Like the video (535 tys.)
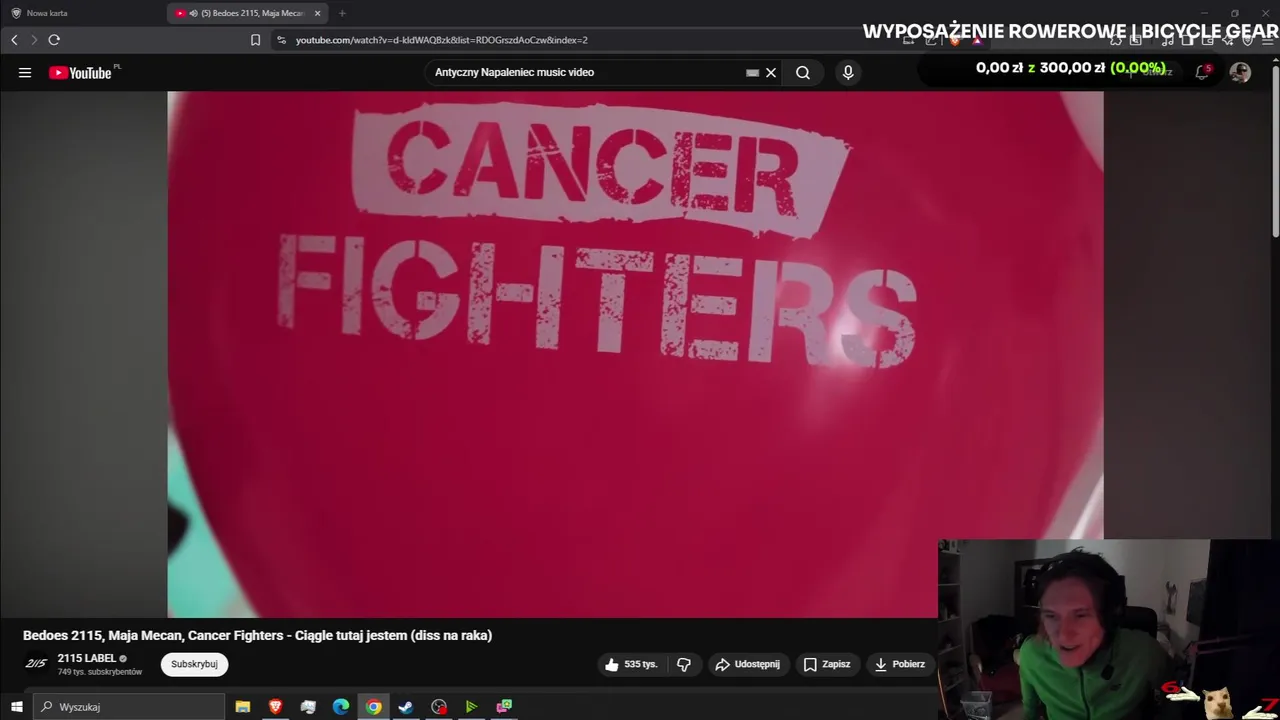1280x720 pixels. 631,664
